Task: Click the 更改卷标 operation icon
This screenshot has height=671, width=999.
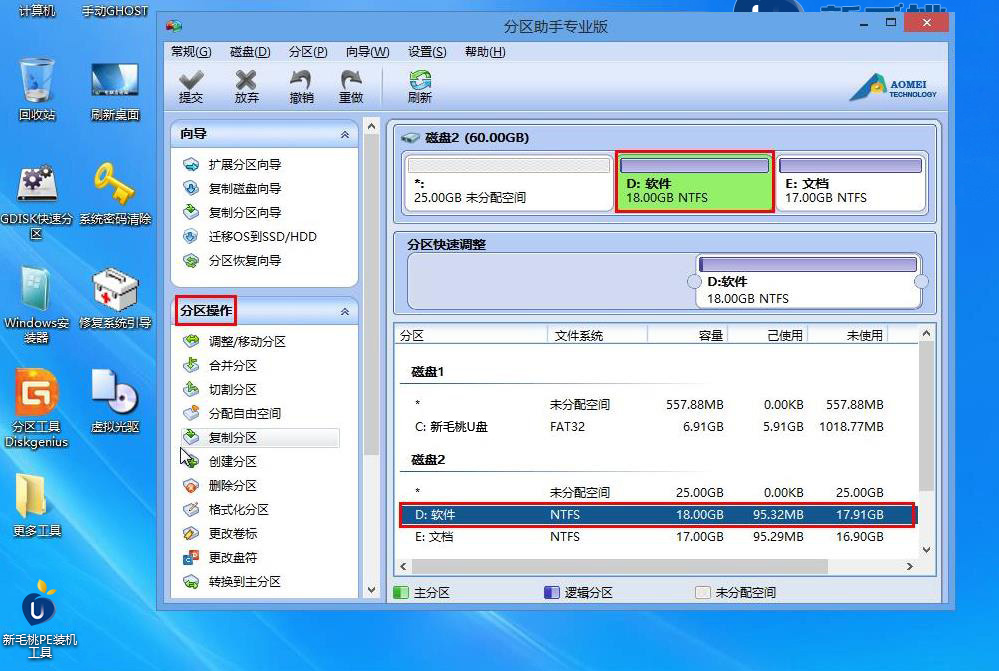Action: [x=191, y=533]
